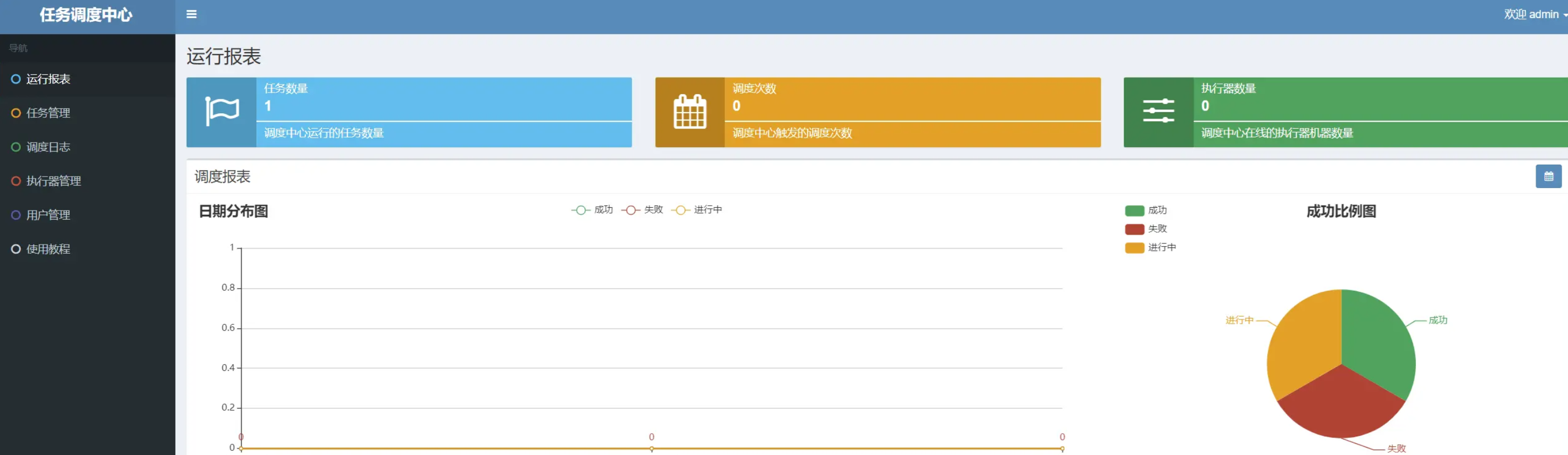Toggle the 成功 series in line chart legend
The width and height of the screenshot is (1568, 455).
(x=592, y=210)
